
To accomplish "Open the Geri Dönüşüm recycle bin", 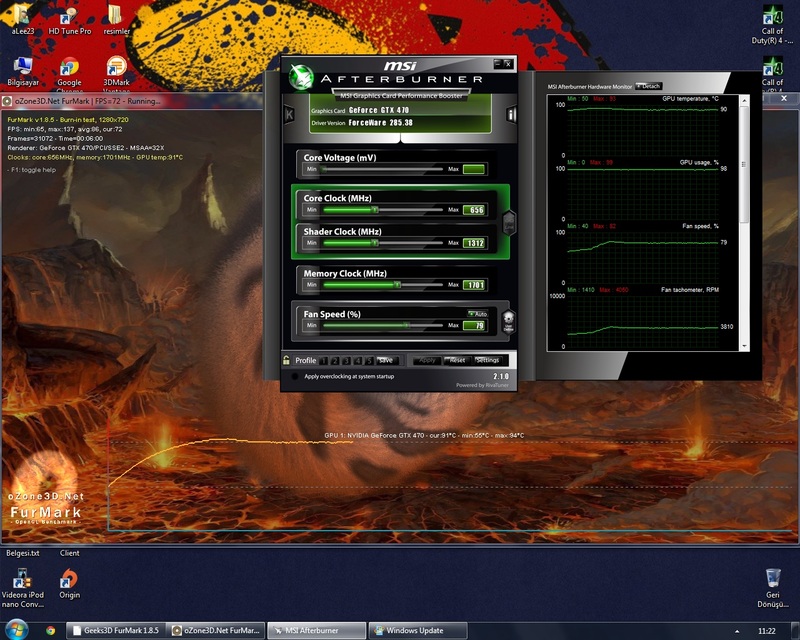I will point(772,588).
